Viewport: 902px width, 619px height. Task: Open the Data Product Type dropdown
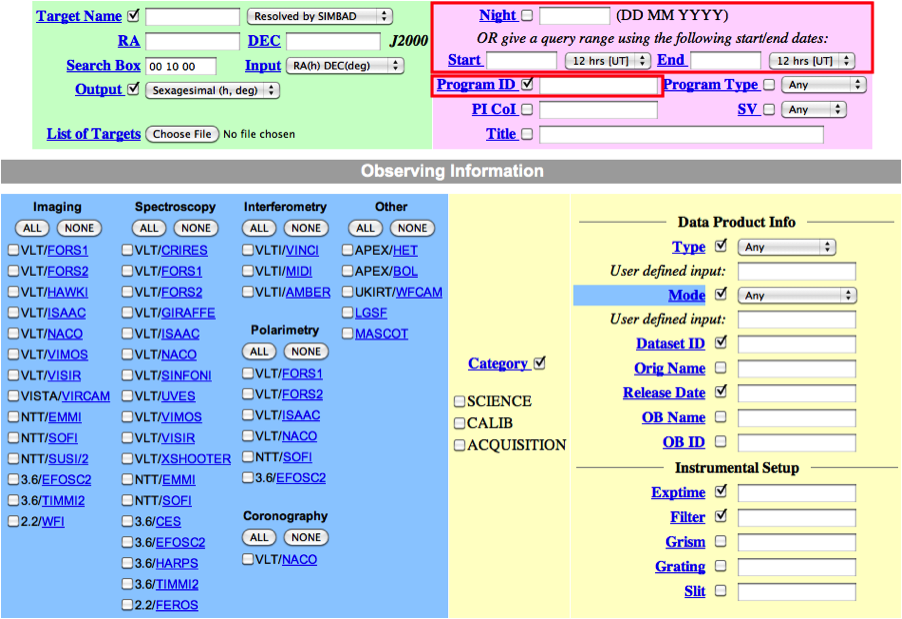[x=786, y=247]
